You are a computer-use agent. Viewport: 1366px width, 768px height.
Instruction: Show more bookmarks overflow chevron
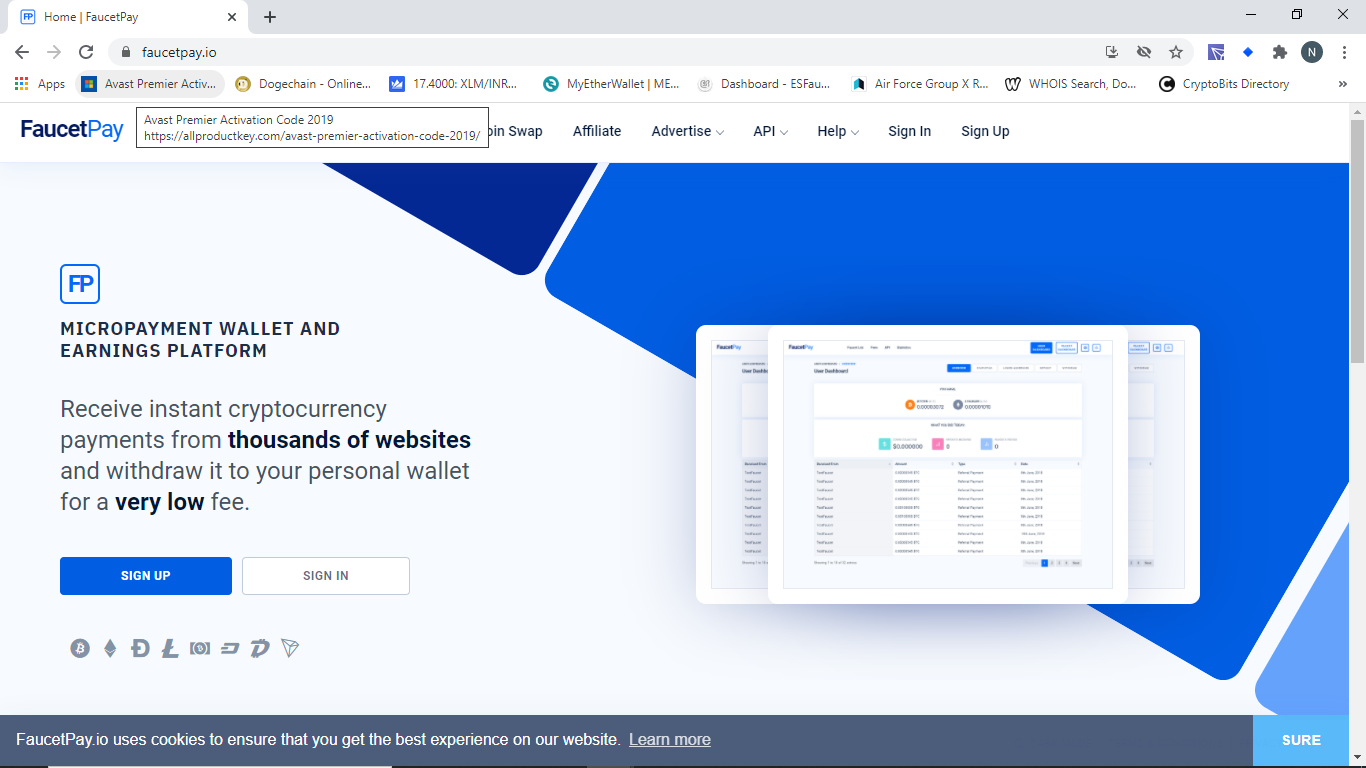[1343, 84]
